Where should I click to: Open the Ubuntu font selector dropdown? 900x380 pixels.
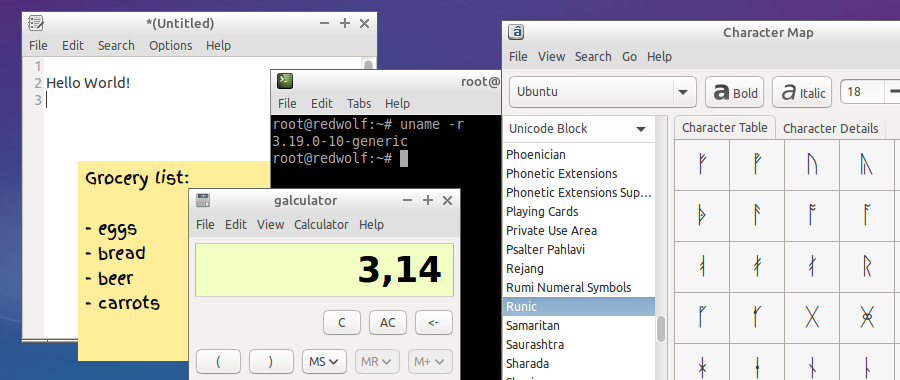pyautogui.click(x=603, y=92)
